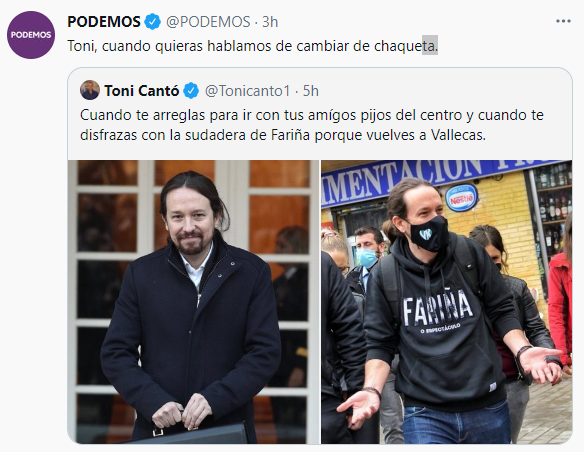The width and height of the screenshot is (584, 452).
Task: Click the Nestlé sign in the right photo
Action: pyautogui.click(x=462, y=198)
